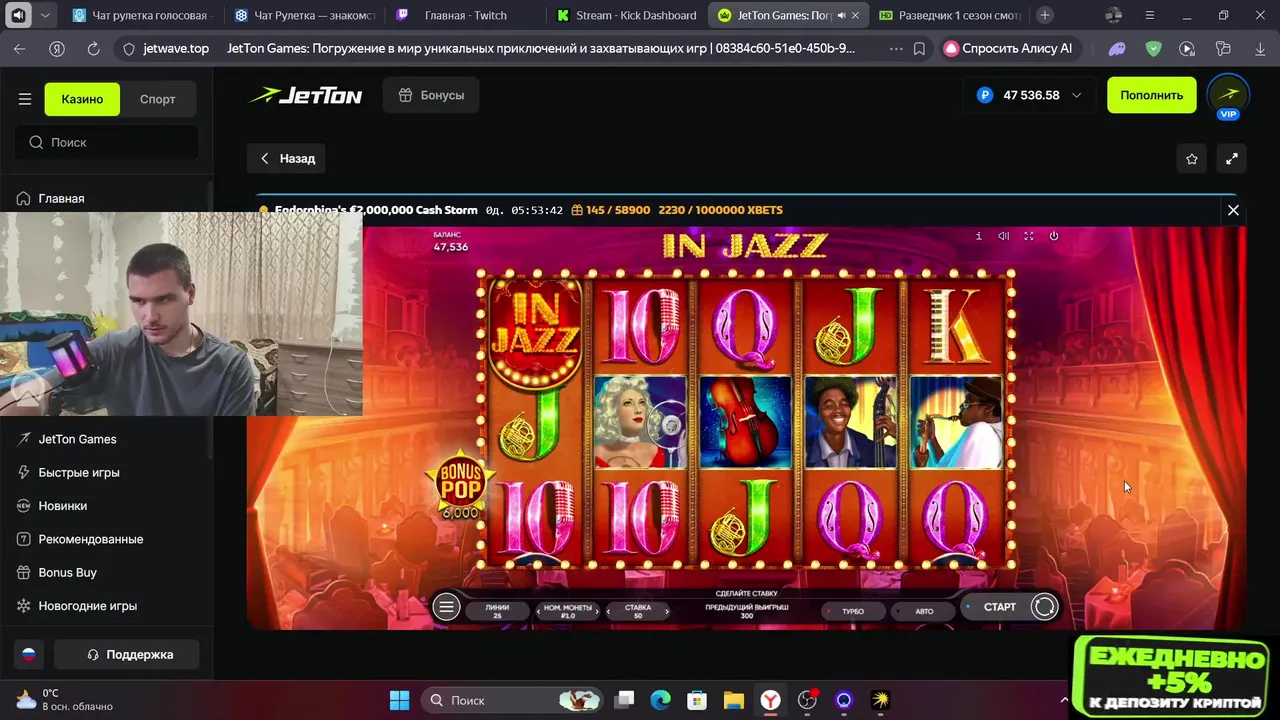Increase coin value with right arrow
The width and height of the screenshot is (1280, 720).
click(596, 611)
